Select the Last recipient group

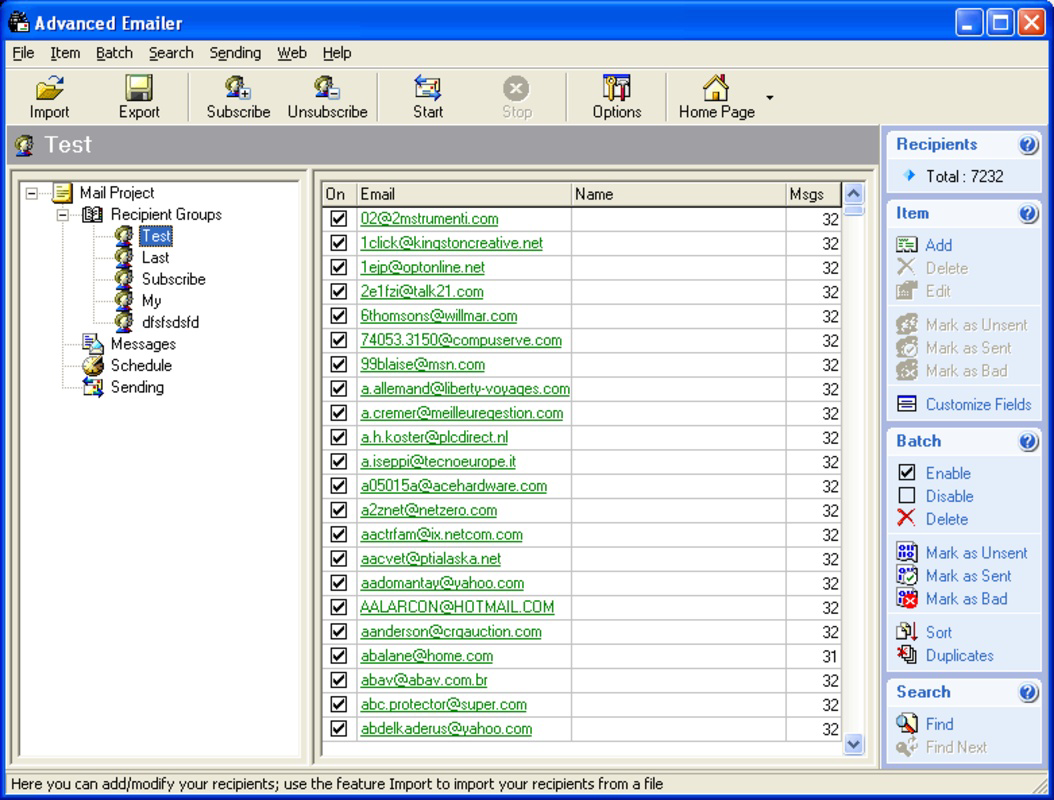point(155,257)
